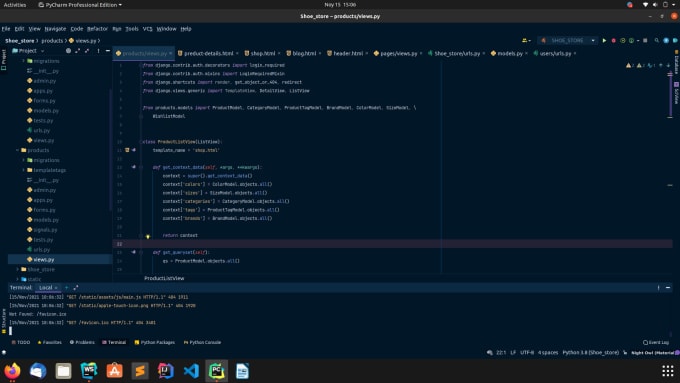Open Visual Studio Code from the dock
The width and height of the screenshot is (680, 383).
coord(191,371)
